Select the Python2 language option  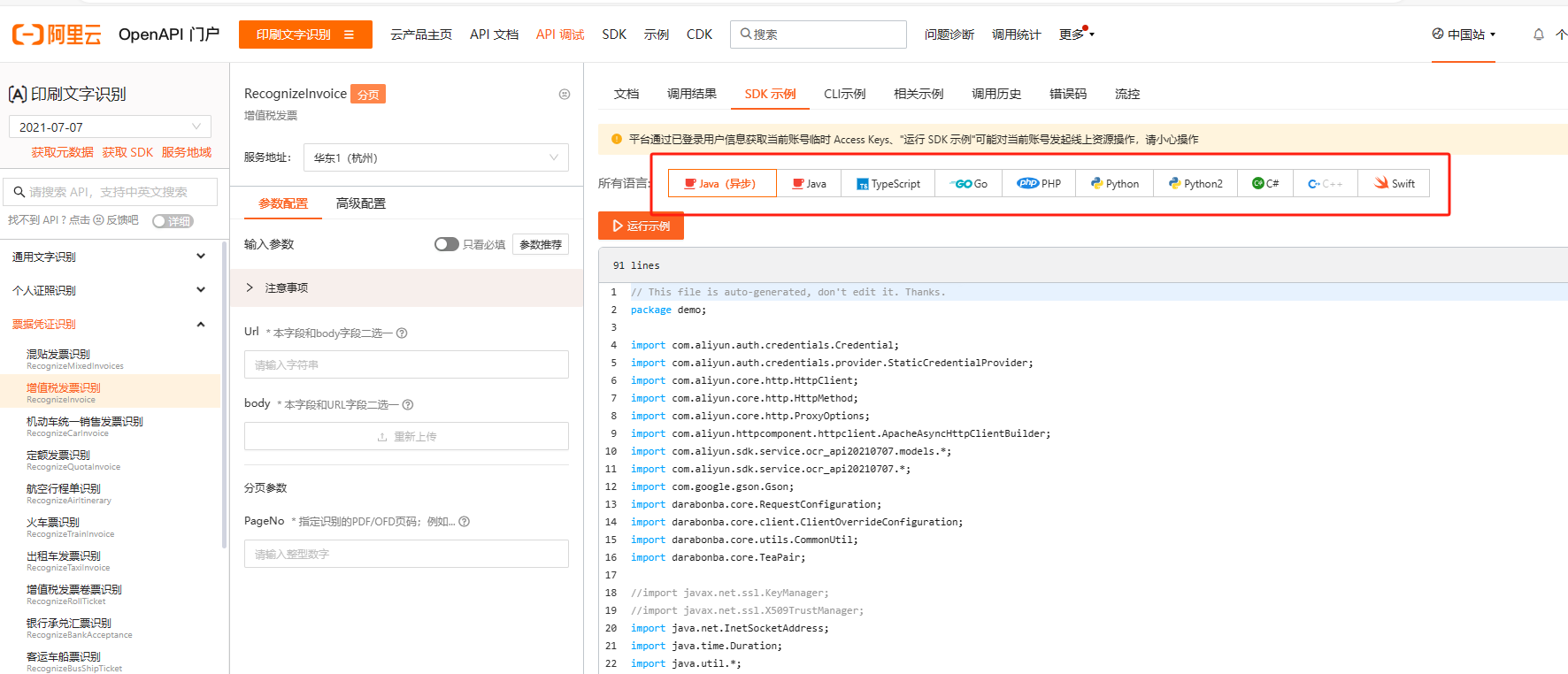1195,183
